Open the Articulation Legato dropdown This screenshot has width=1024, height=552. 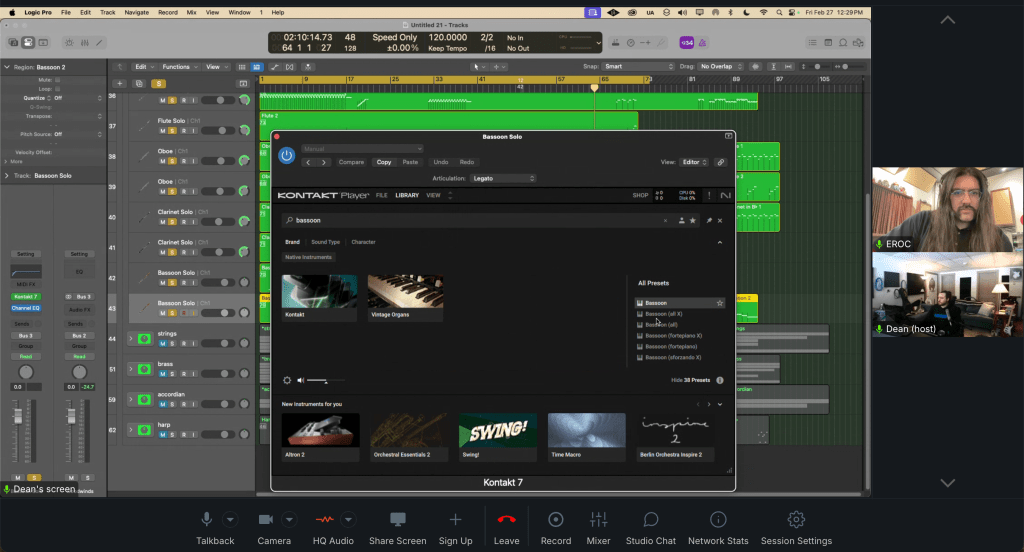click(x=504, y=179)
